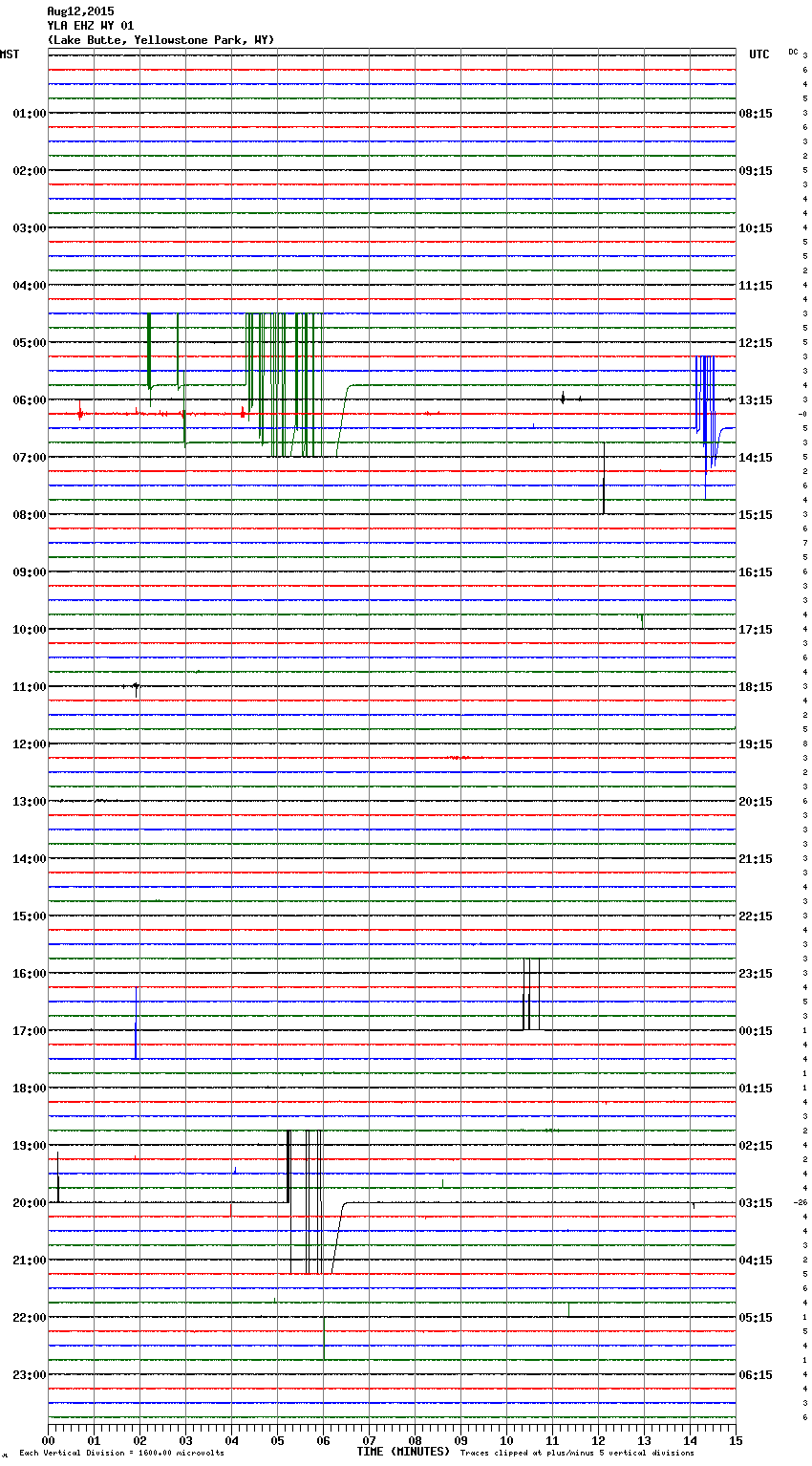Click the traces clipped footnote text
Screen dimensions: 812x1466
coord(577,1453)
